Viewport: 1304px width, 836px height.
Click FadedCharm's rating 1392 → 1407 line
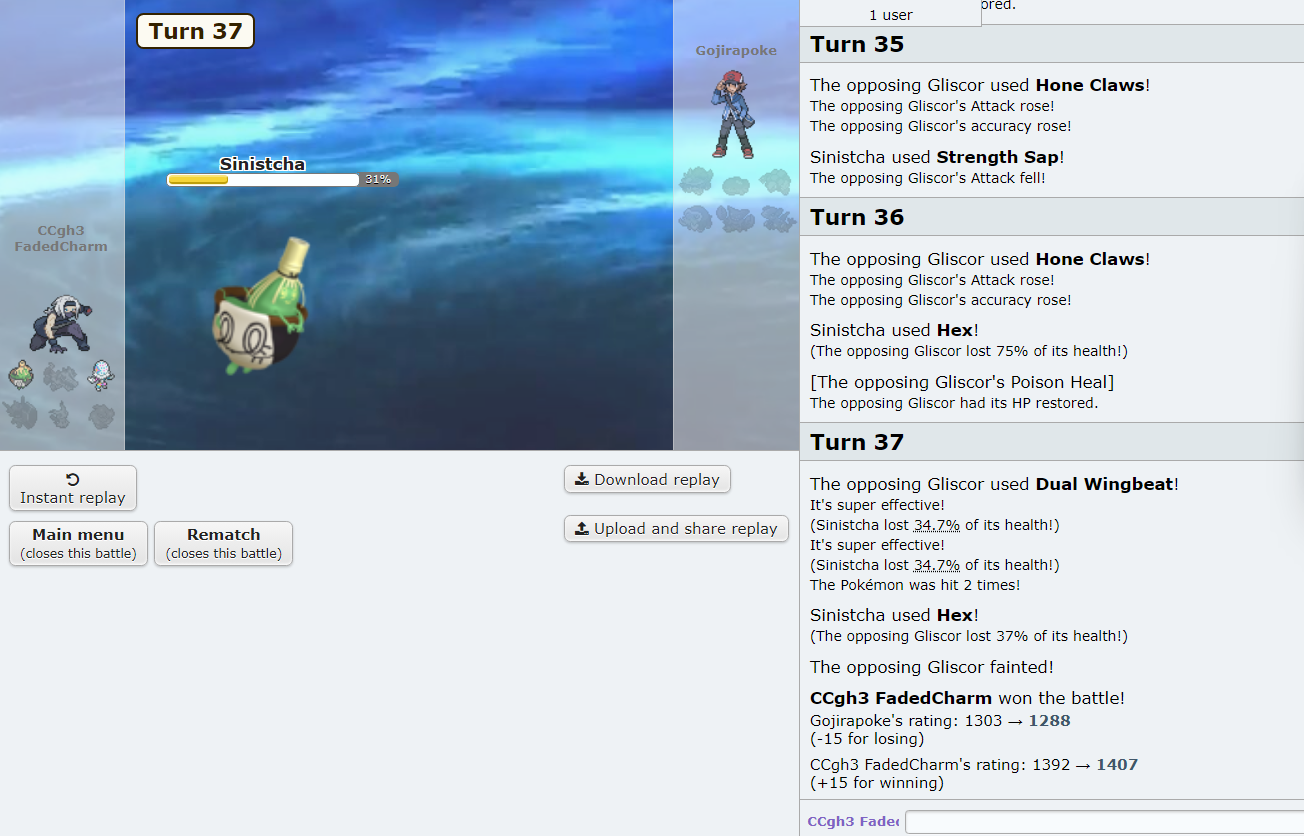tap(974, 765)
